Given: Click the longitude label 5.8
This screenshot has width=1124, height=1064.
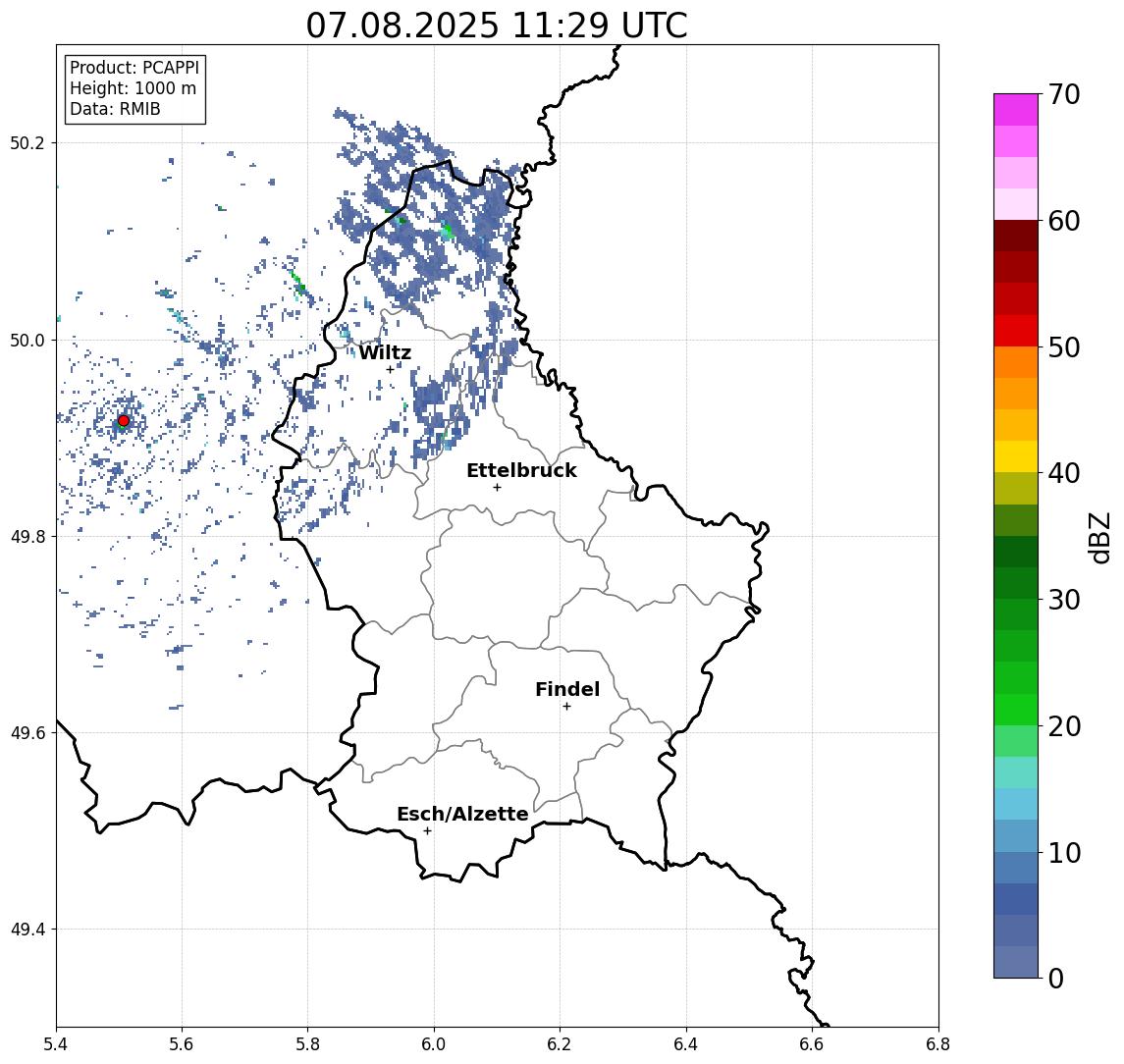Looking at the screenshot, I should pos(307,1044).
